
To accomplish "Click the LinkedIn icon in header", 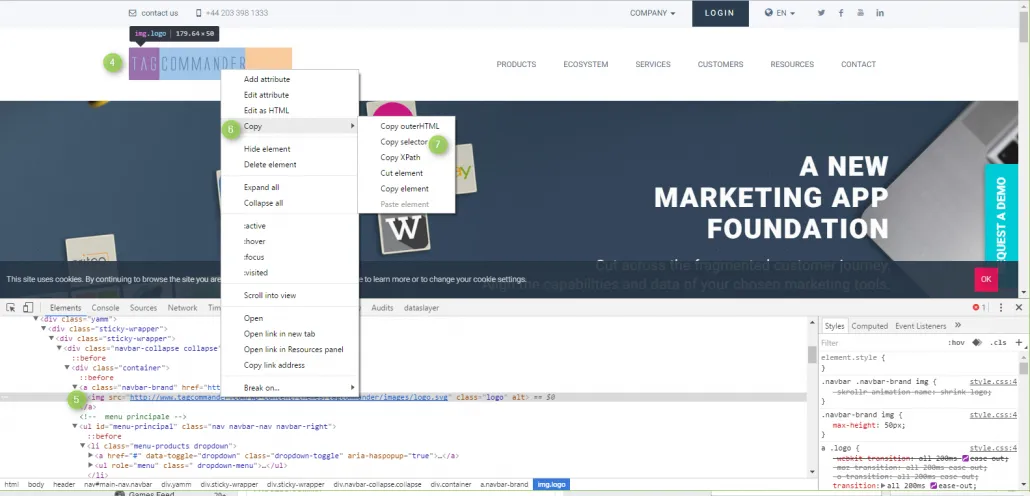I will [x=880, y=13].
